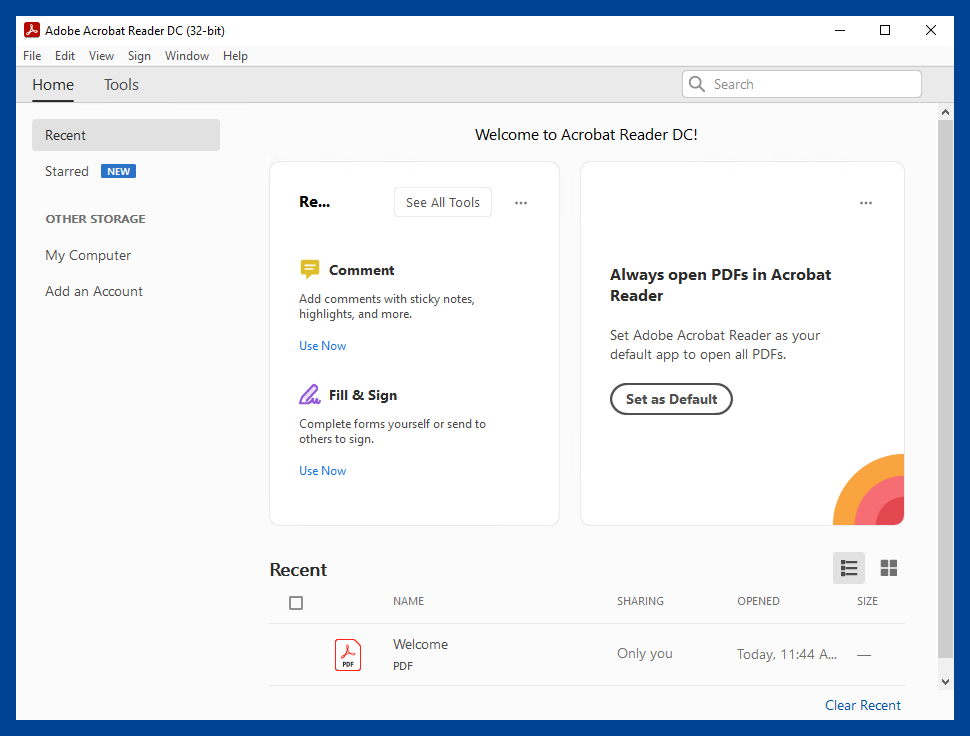Switch to the Tools tab
The height and width of the screenshot is (736, 970).
pos(121,85)
